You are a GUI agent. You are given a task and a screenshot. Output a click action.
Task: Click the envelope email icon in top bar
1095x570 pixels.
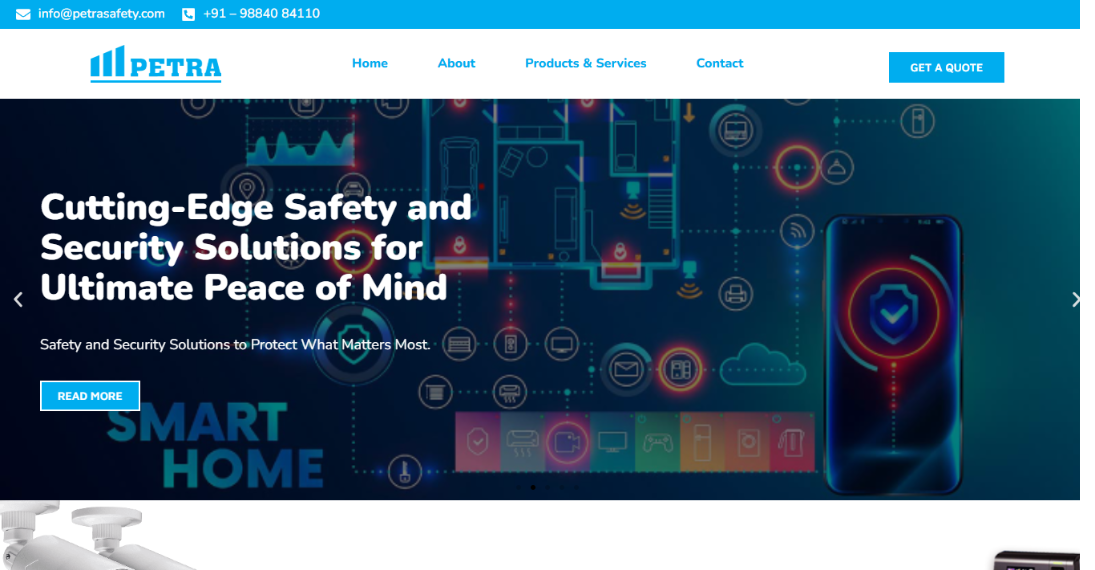click(x=23, y=14)
